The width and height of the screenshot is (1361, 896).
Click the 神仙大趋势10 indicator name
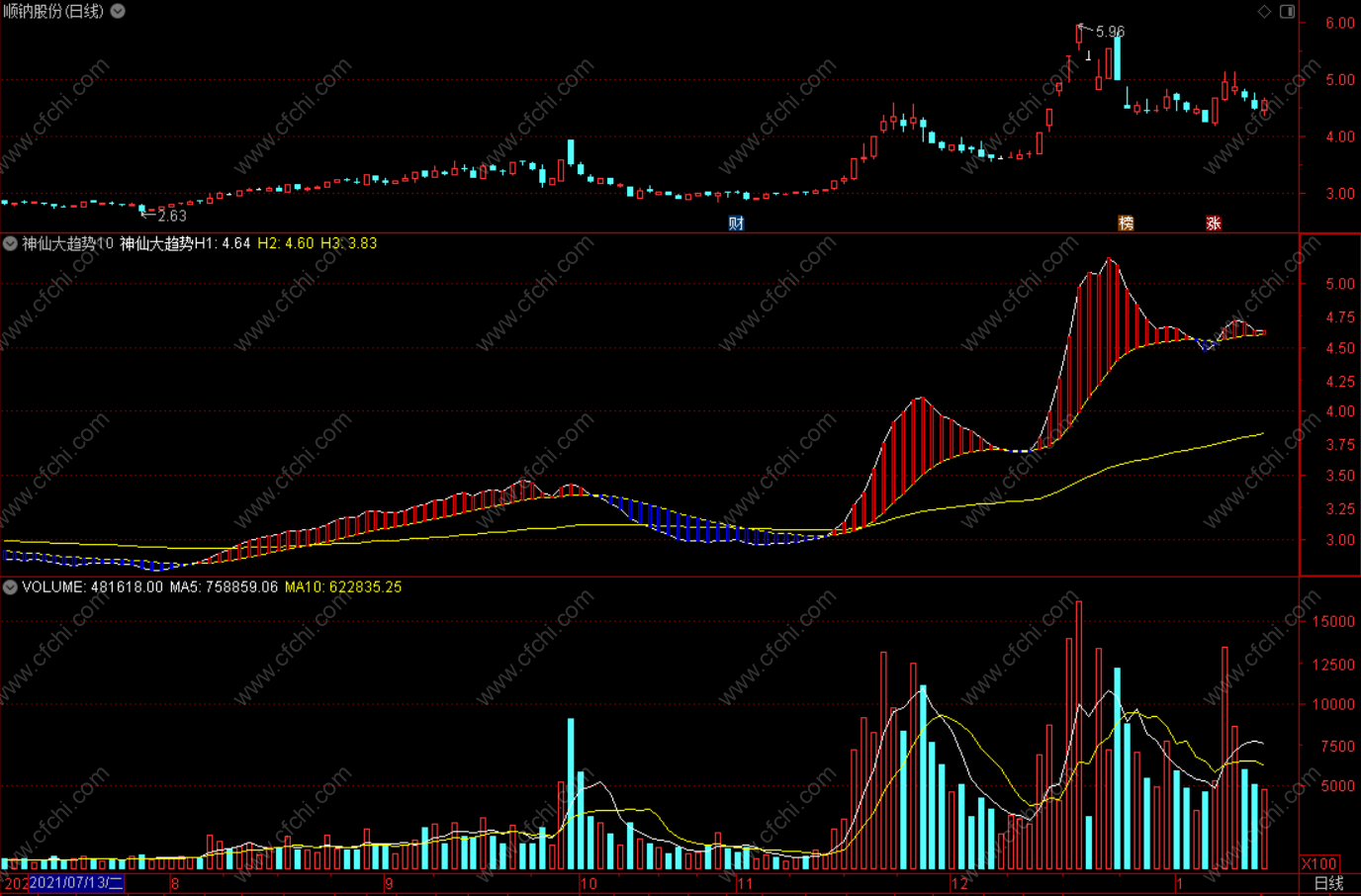(x=68, y=243)
